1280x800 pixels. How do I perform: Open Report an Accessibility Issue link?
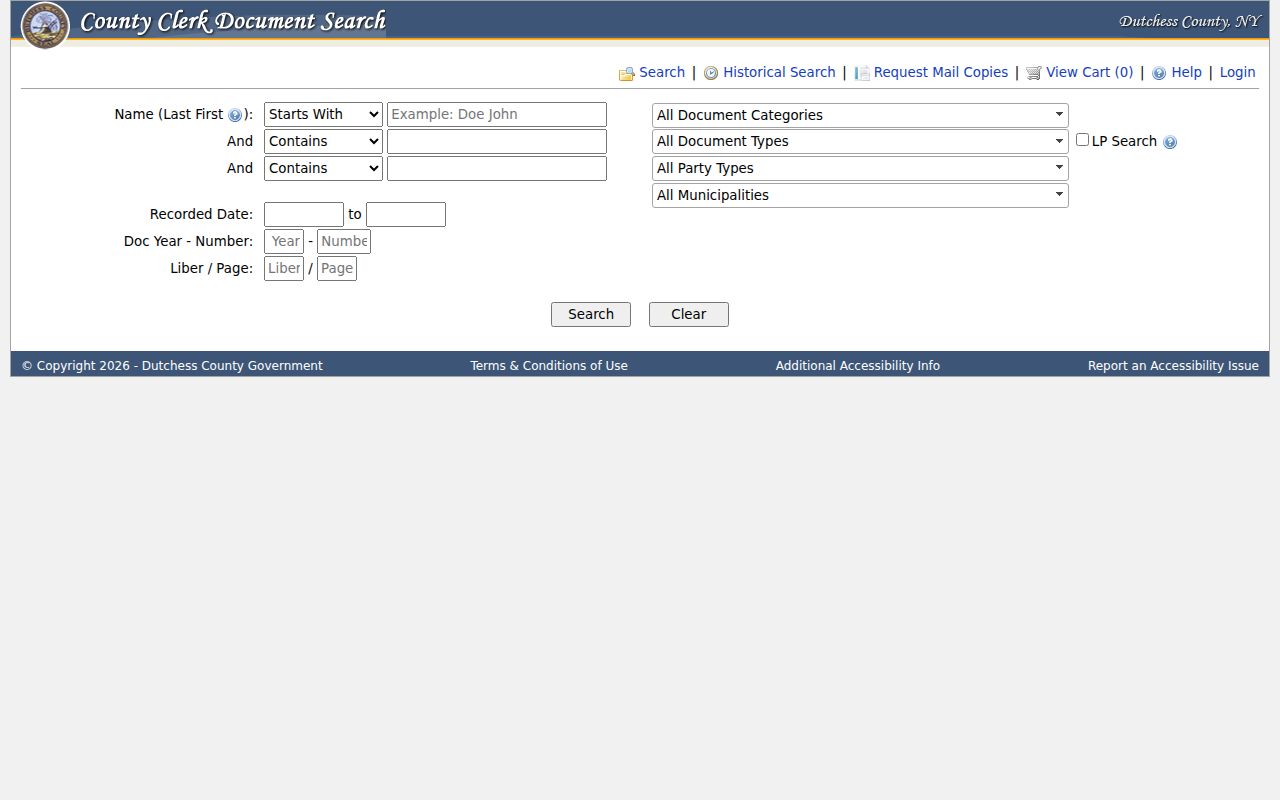tap(1173, 366)
